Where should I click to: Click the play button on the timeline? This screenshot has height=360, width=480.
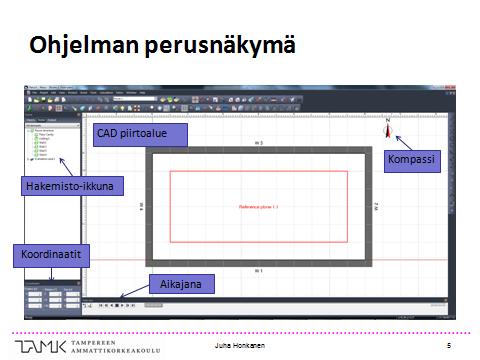pos(122,305)
